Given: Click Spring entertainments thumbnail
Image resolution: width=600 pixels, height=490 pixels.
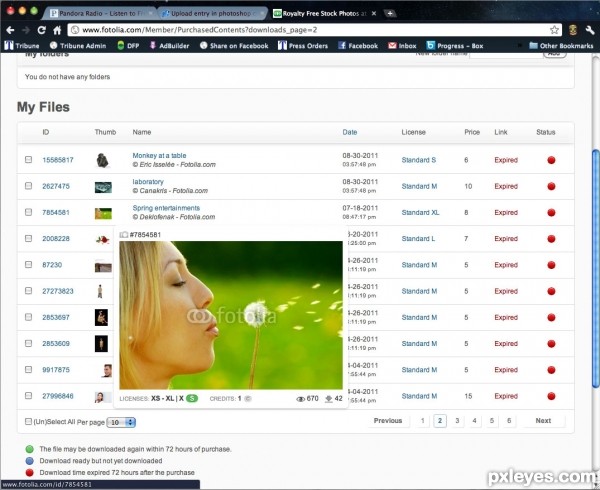Looking at the screenshot, I should 103,213.
